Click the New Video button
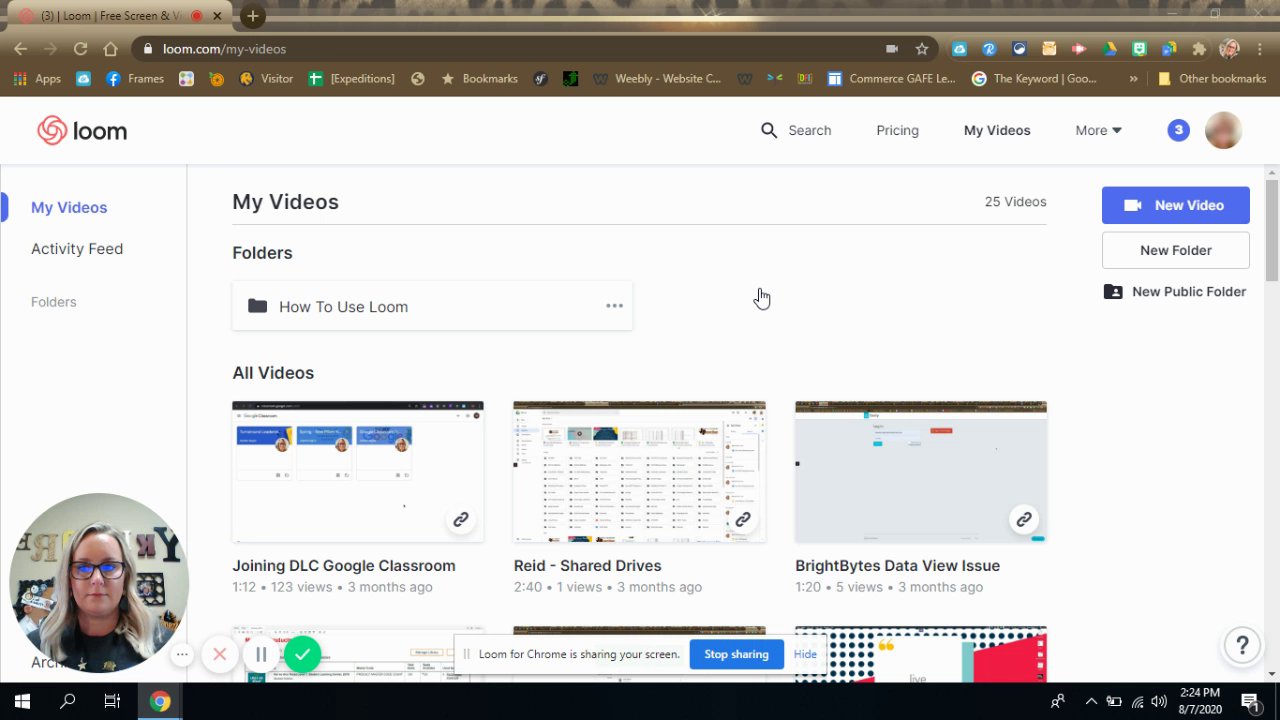 (1175, 205)
